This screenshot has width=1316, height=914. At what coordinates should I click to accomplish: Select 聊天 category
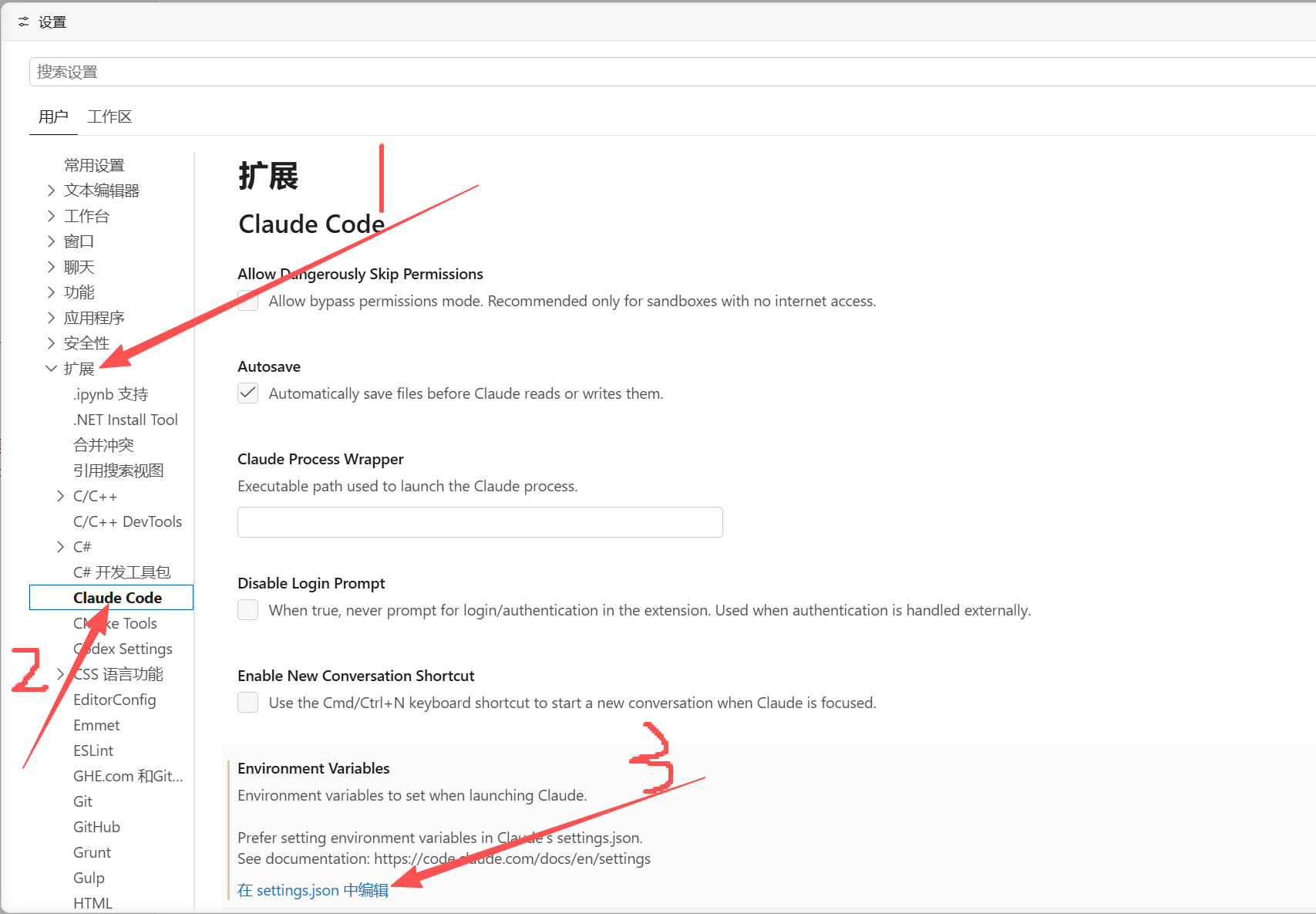tap(79, 267)
